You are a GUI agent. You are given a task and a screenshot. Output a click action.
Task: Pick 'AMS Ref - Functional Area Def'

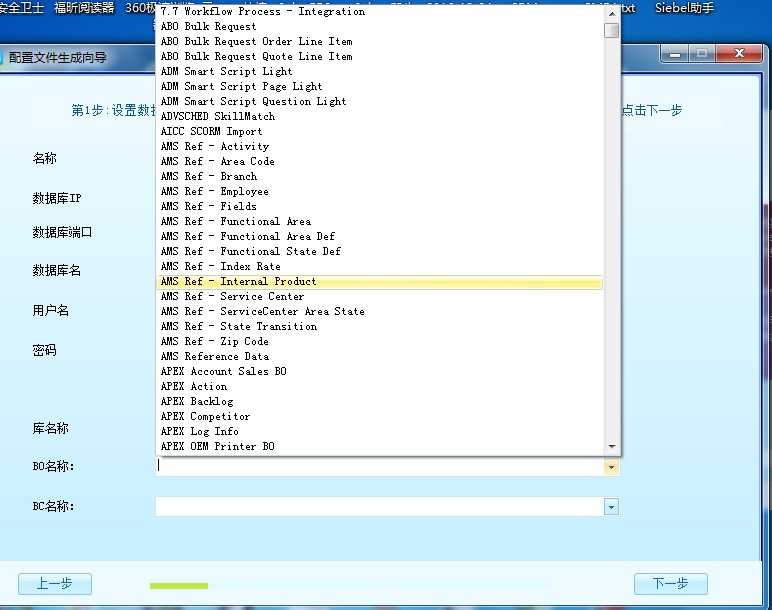pyautogui.click(x=379, y=236)
